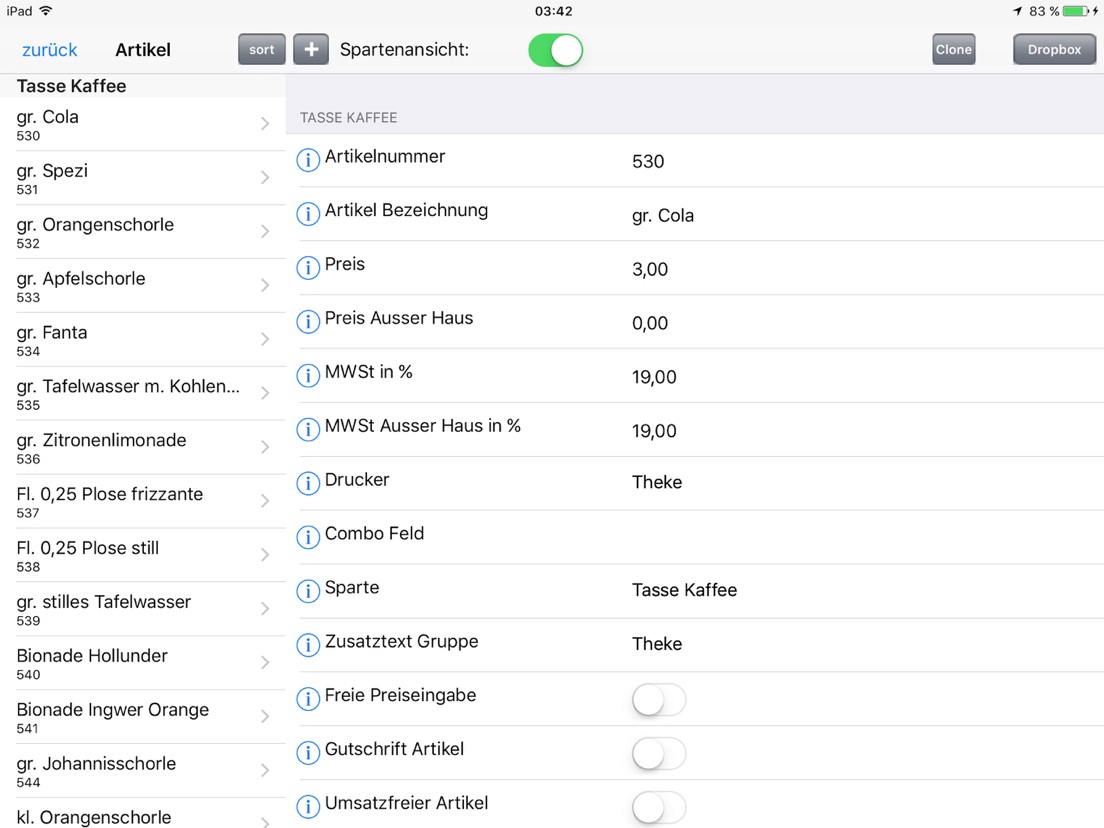Open info icon for Zusatztext Gruppe
The width and height of the screenshot is (1104, 828).
click(x=308, y=645)
